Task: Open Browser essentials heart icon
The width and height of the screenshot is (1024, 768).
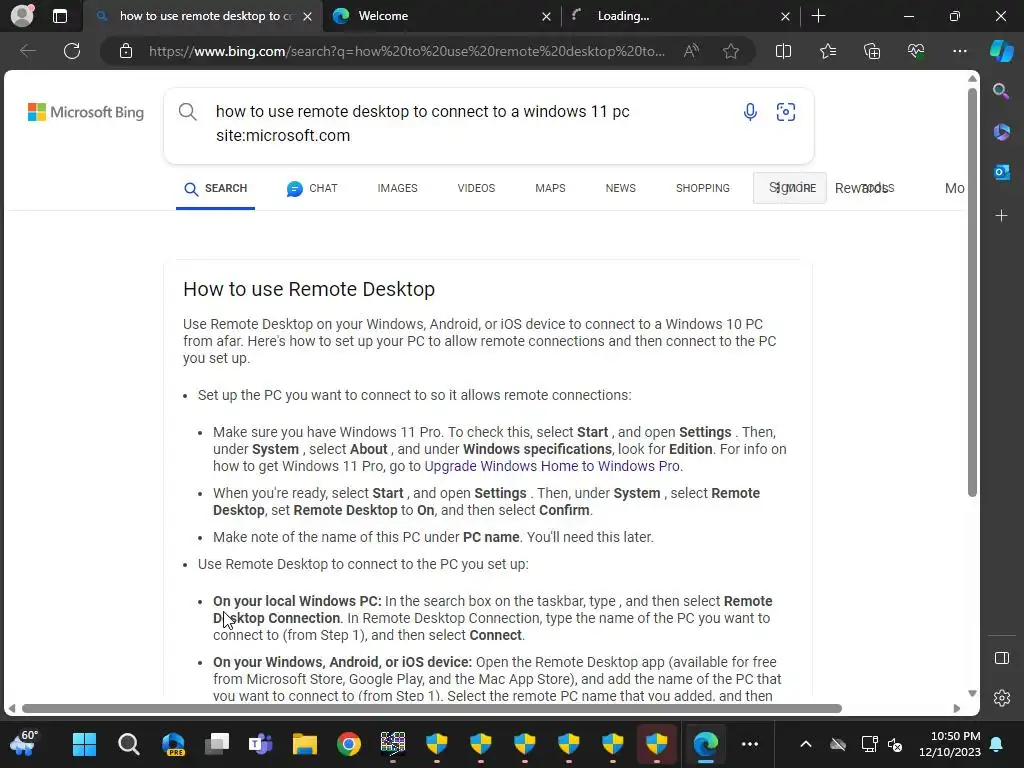Action: pyautogui.click(x=916, y=51)
